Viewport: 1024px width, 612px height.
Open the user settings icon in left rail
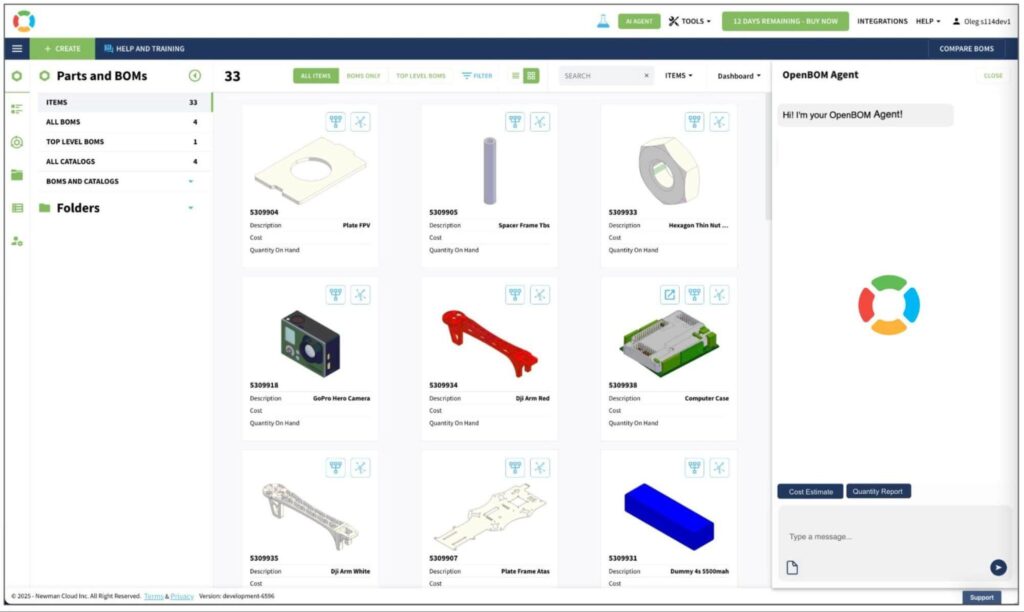point(17,241)
